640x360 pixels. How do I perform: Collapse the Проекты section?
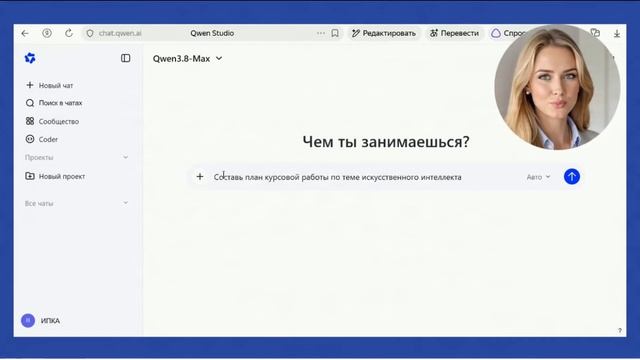pos(126,157)
